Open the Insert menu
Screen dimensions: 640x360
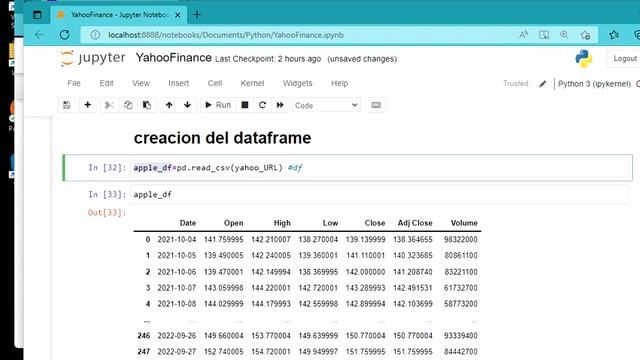tap(179, 83)
